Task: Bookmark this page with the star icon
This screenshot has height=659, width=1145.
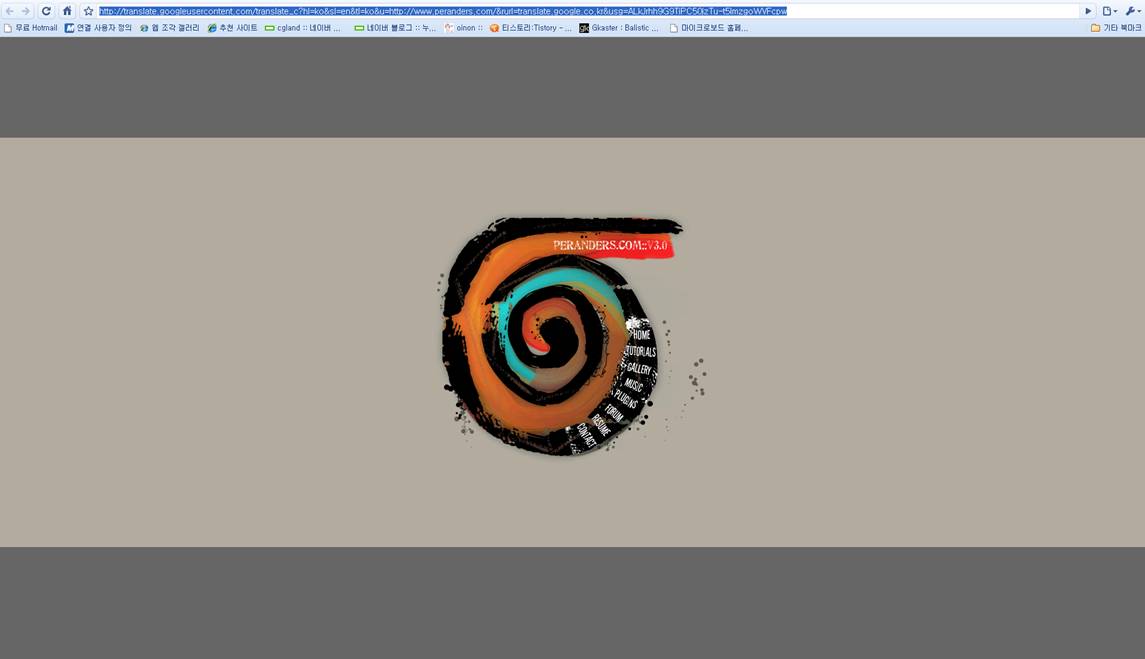Action: pos(88,11)
